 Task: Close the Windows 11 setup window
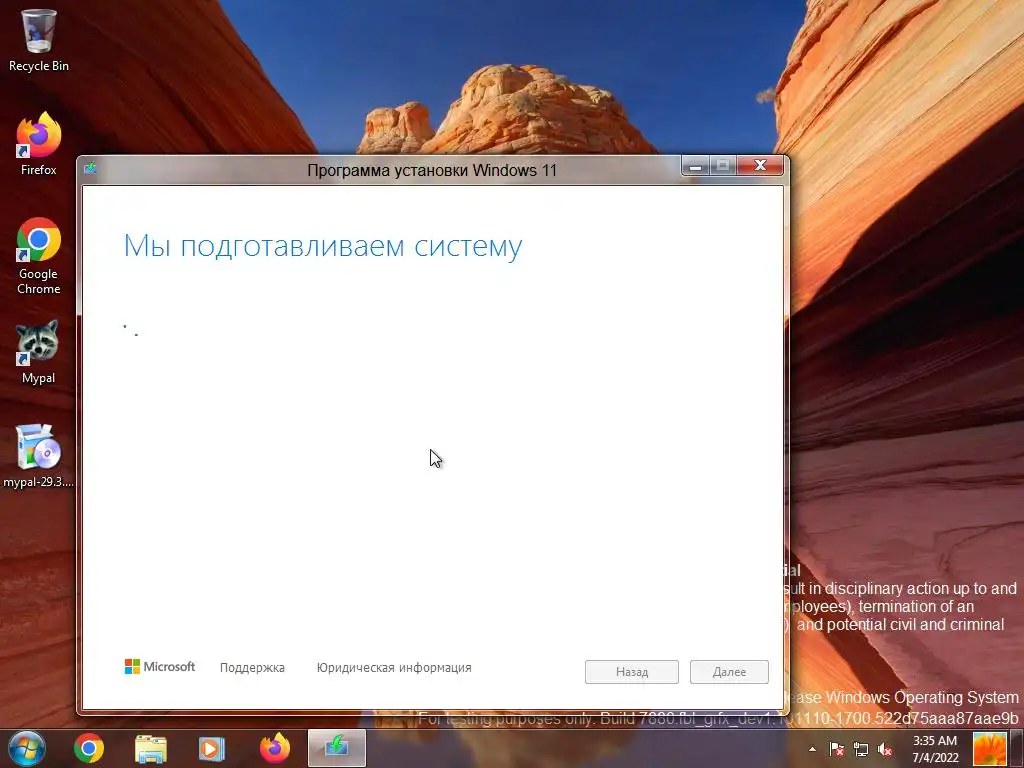(x=760, y=166)
